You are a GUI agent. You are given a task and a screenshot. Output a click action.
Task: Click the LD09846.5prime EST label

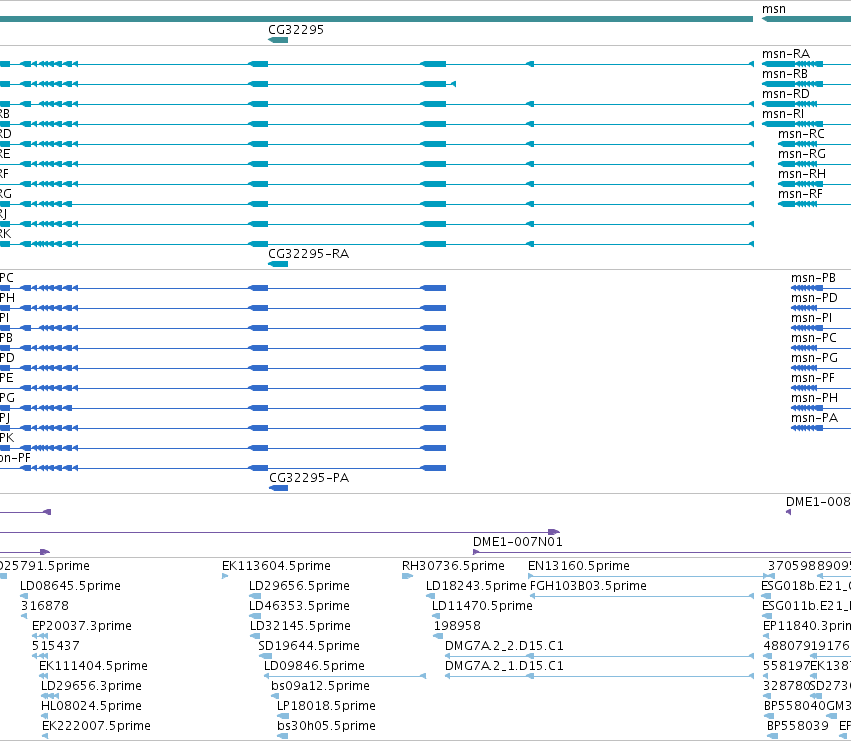[314, 666]
